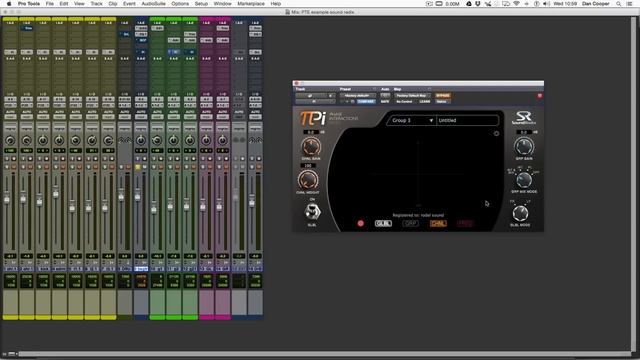Click the TPi Phase Interactions logo

coord(329,118)
